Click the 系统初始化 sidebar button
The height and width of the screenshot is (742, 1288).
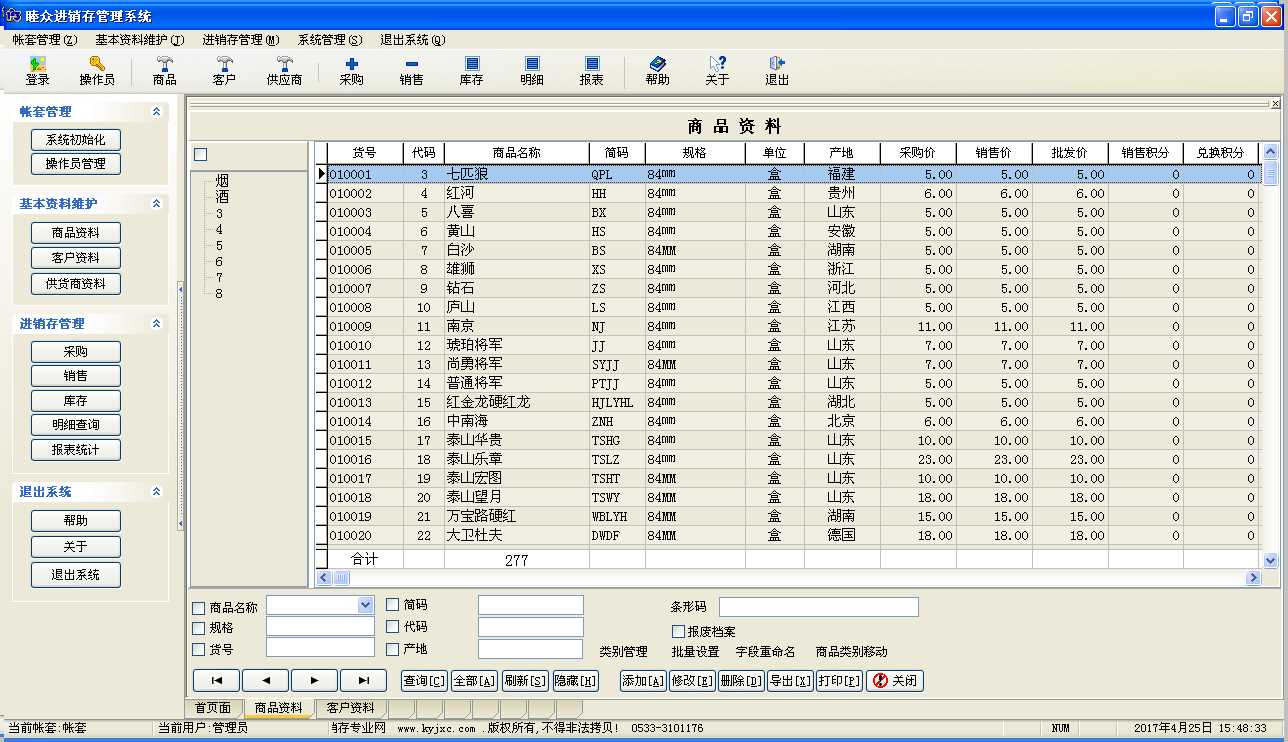[76, 139]
